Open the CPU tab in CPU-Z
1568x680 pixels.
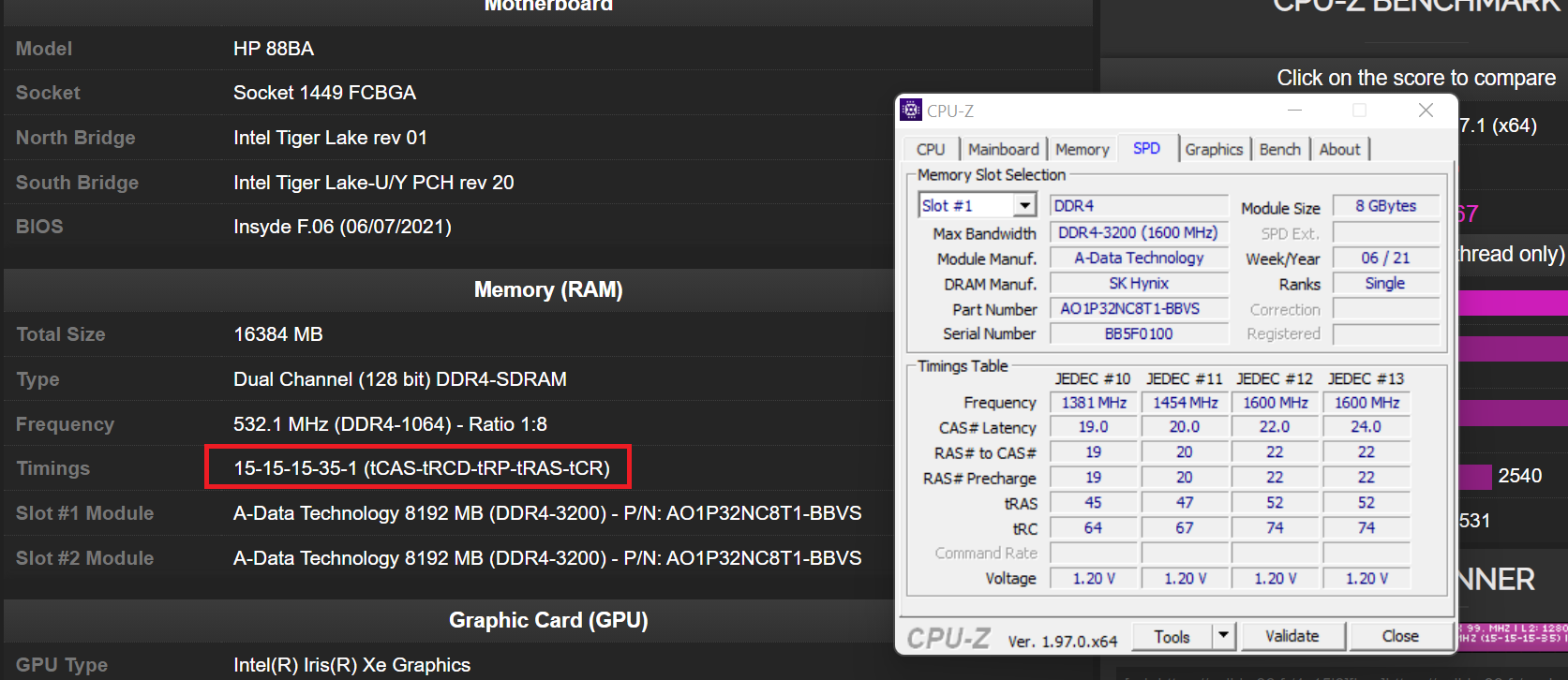tap(931, 149)
